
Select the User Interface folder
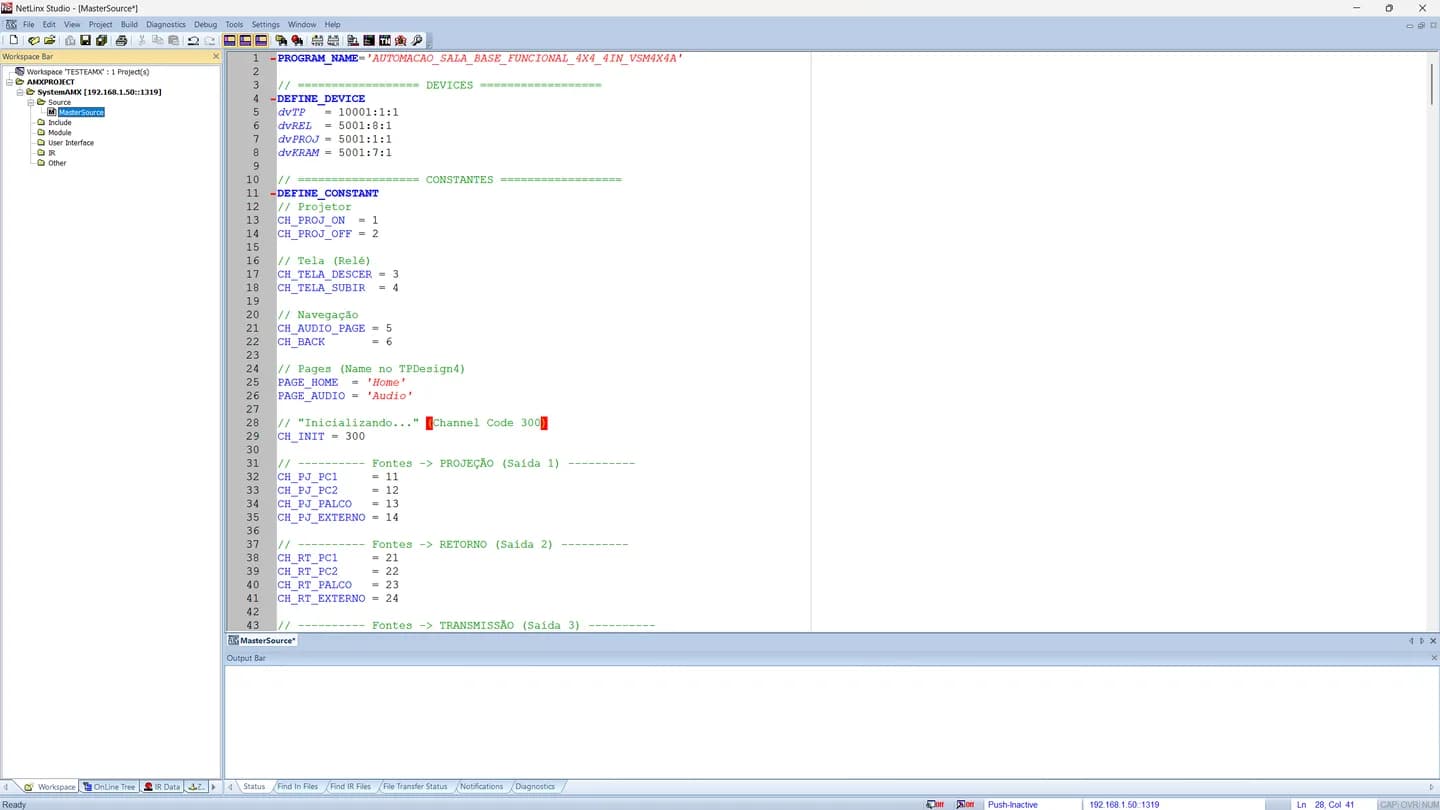point(71,143)
